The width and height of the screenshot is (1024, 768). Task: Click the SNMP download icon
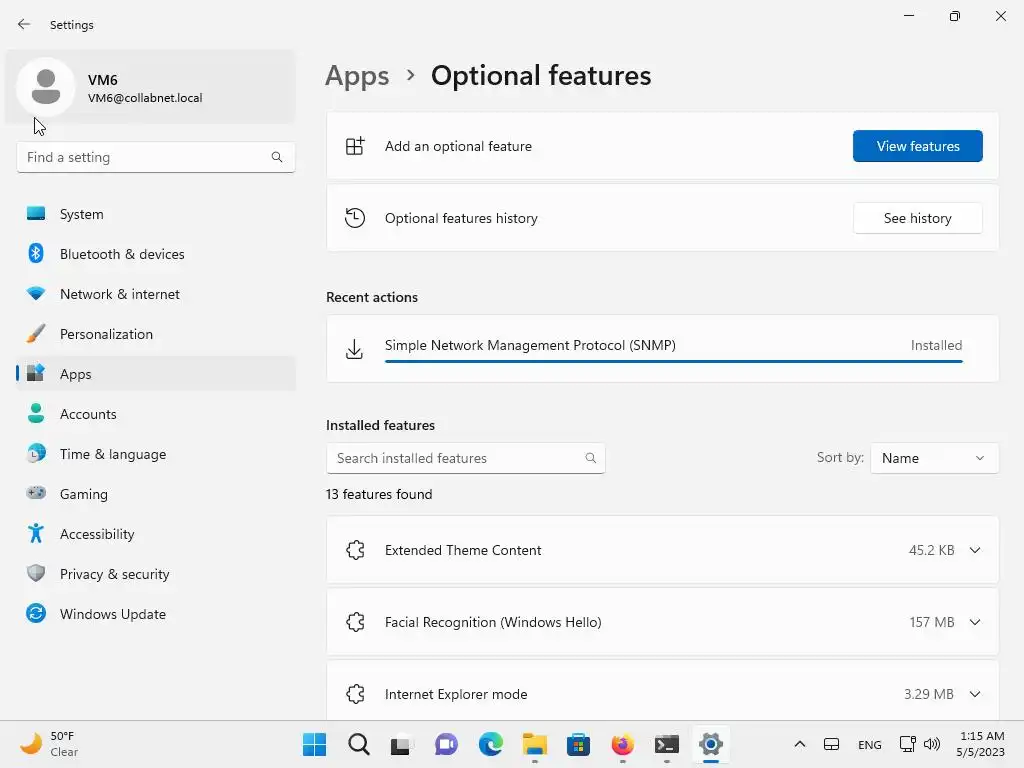tap(354, 349)
